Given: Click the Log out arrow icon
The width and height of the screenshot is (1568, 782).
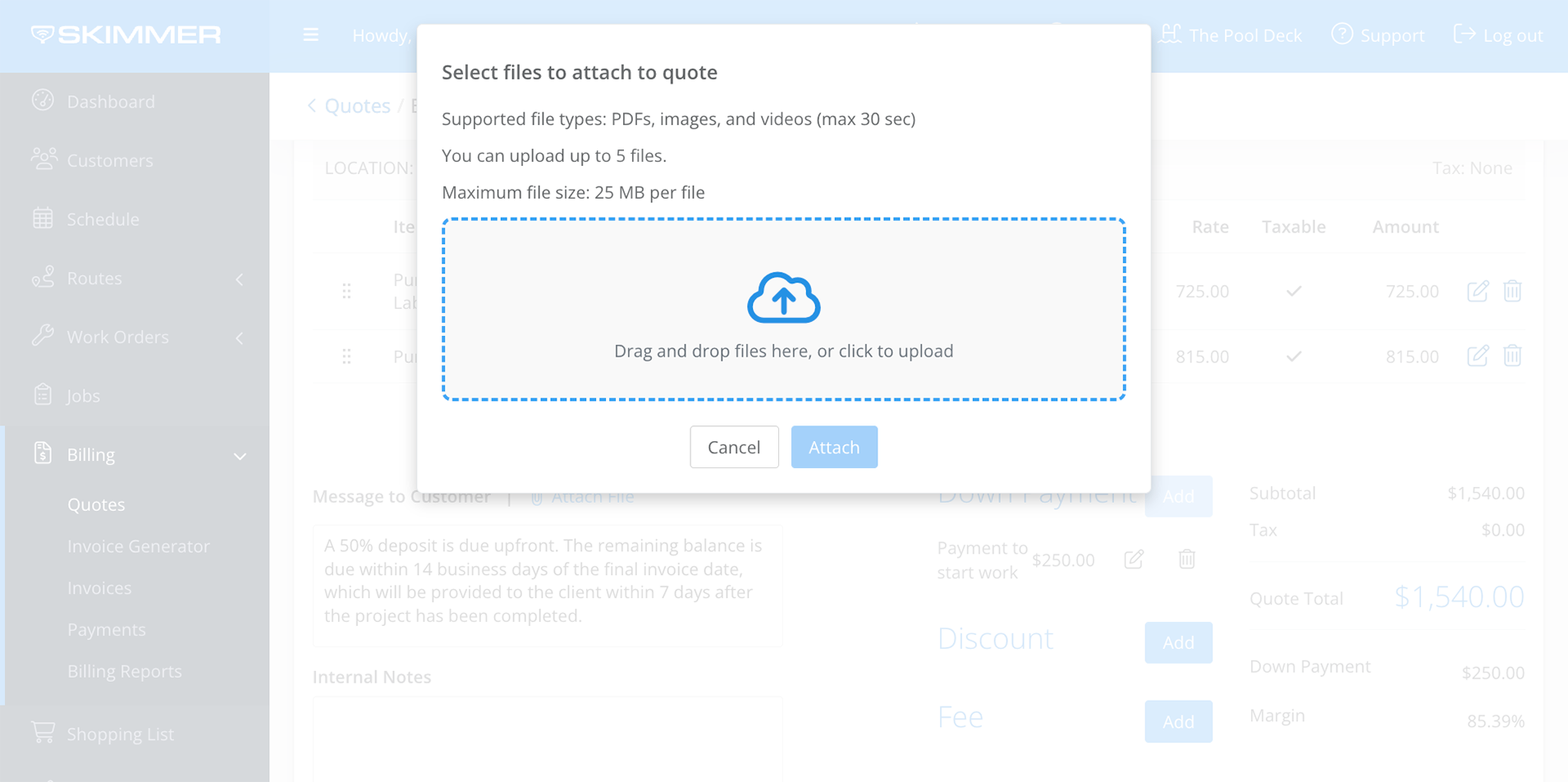Looking at the screenshot, I should pos(1465,34).
